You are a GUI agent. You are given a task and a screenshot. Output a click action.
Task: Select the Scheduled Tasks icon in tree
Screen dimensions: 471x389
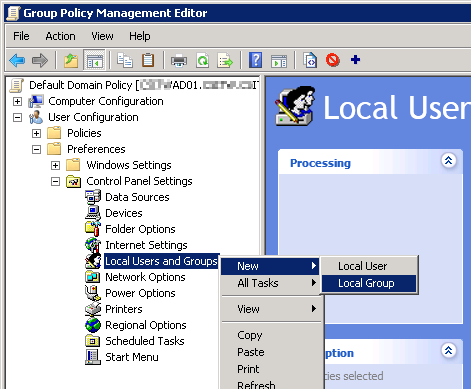[x=93, y=341]
